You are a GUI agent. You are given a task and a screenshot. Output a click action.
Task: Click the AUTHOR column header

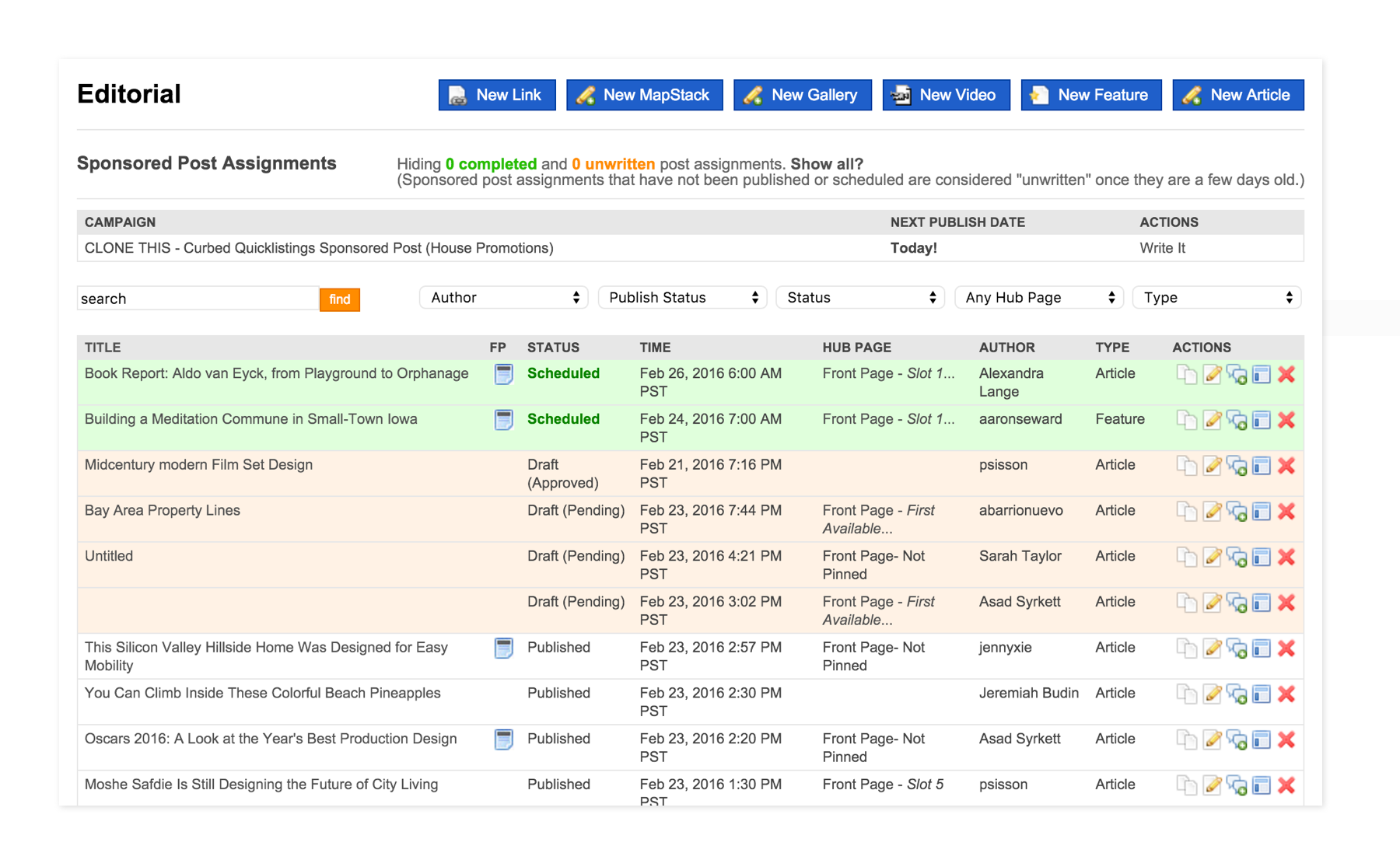coord(1006,348)
